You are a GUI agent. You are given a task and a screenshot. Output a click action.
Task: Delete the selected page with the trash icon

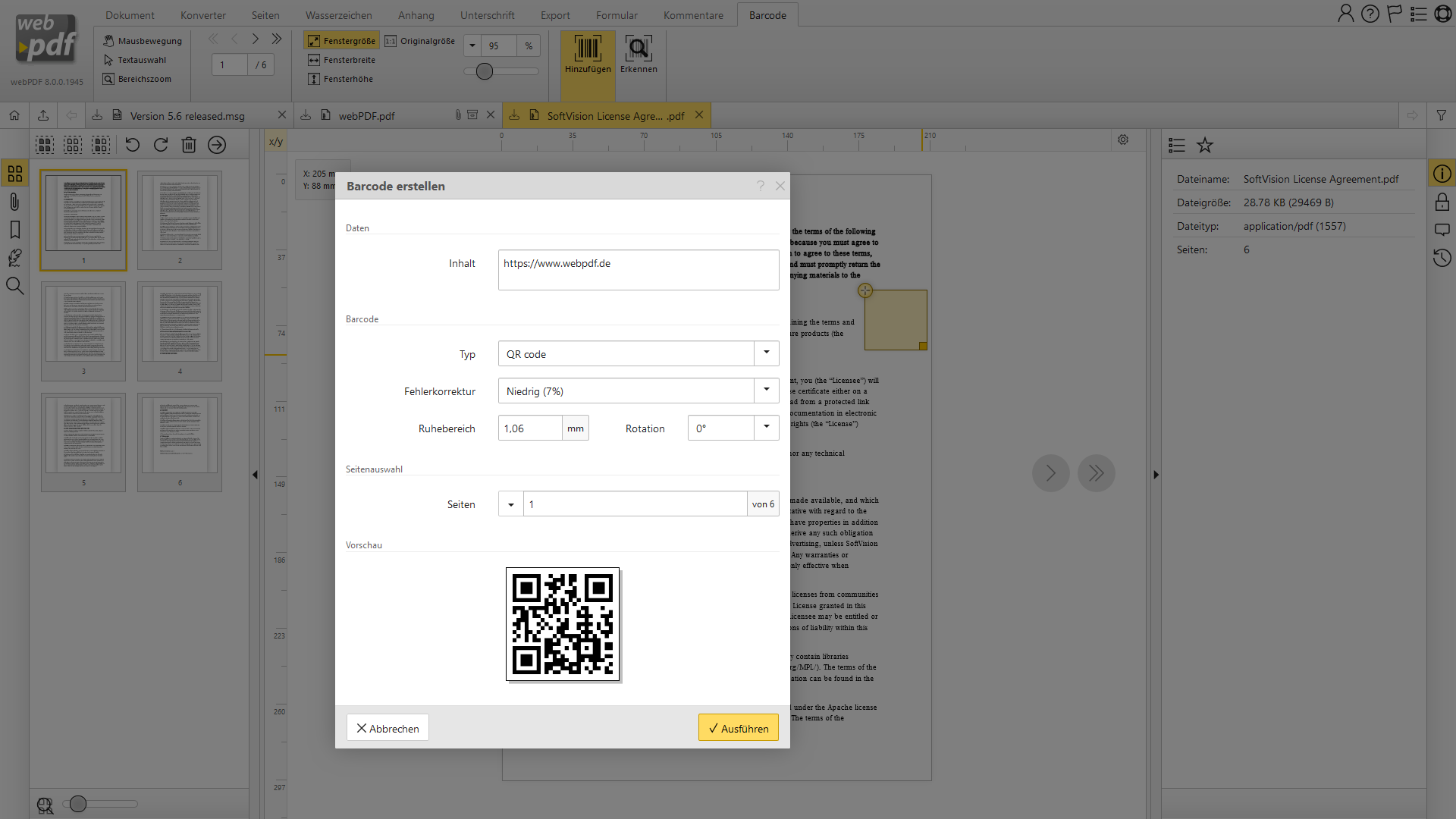click(x=189, y=145)
